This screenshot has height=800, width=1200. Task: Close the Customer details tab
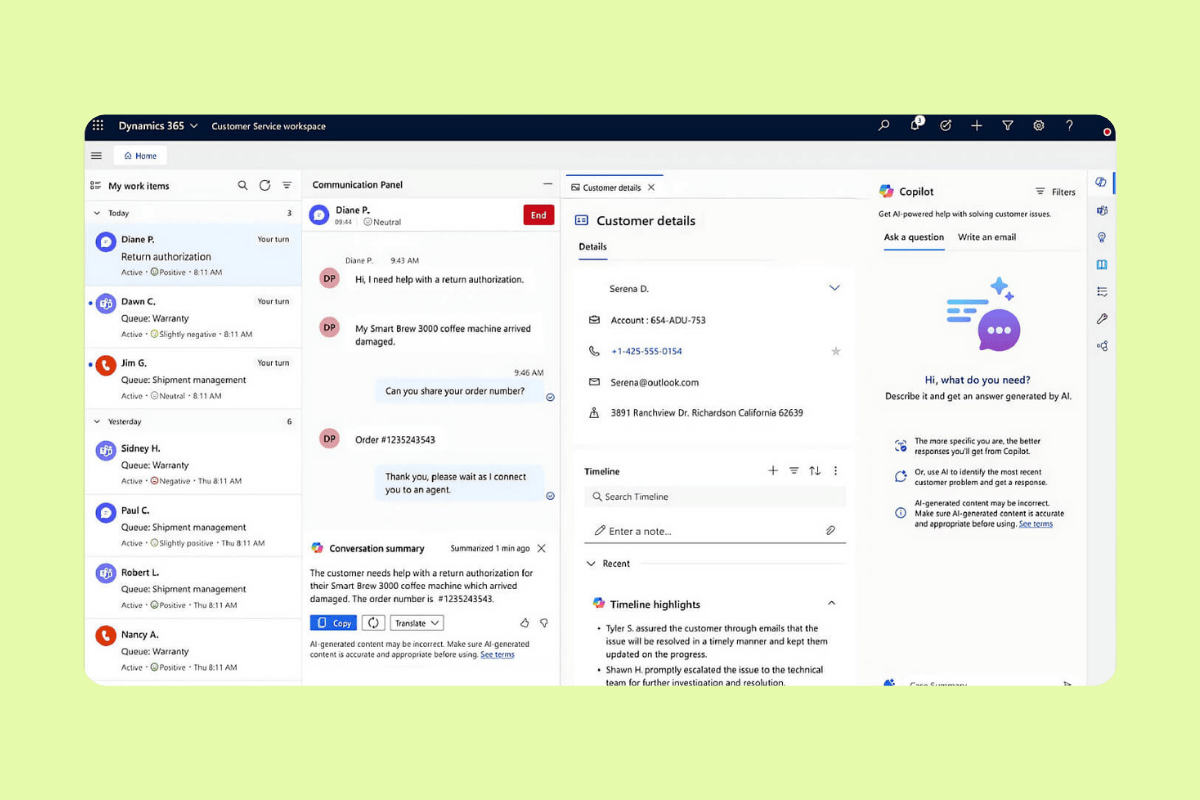click(651, 187)
